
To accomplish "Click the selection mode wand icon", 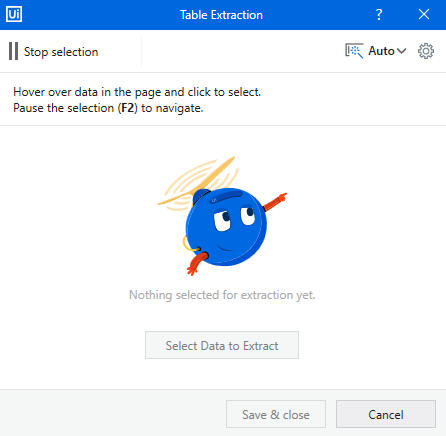I will click(x=354, y=51).
